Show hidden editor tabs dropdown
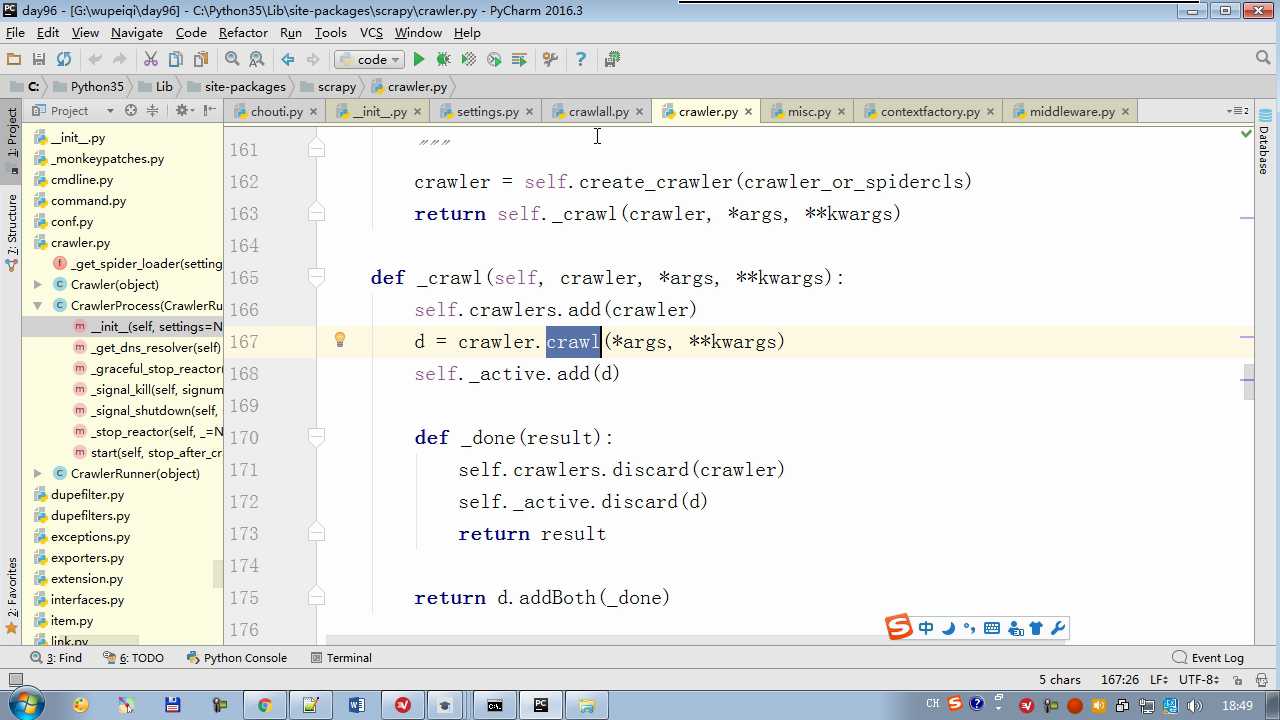The height and width of the screenshot is (720, 1280). [1238, 111]
